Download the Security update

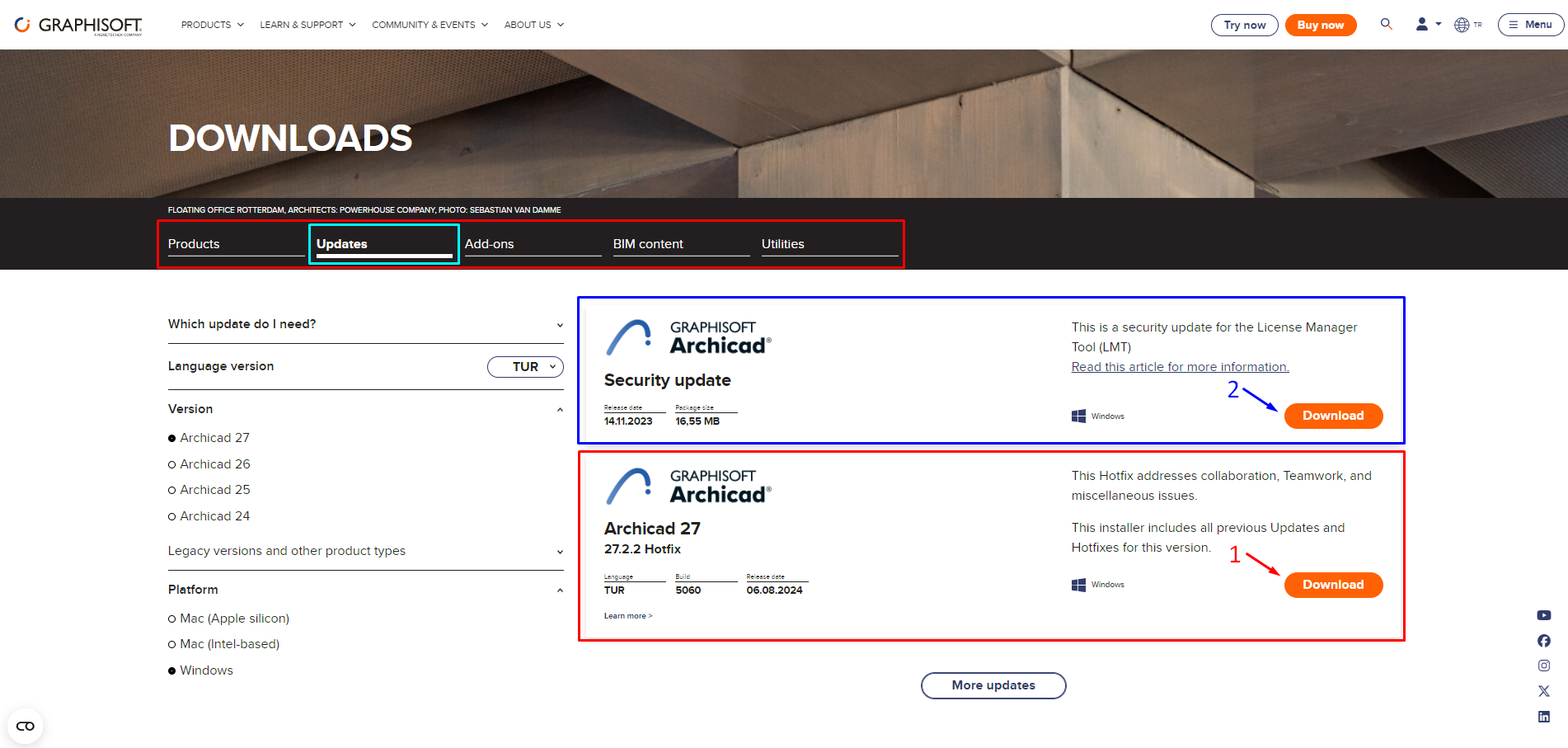1333,416
